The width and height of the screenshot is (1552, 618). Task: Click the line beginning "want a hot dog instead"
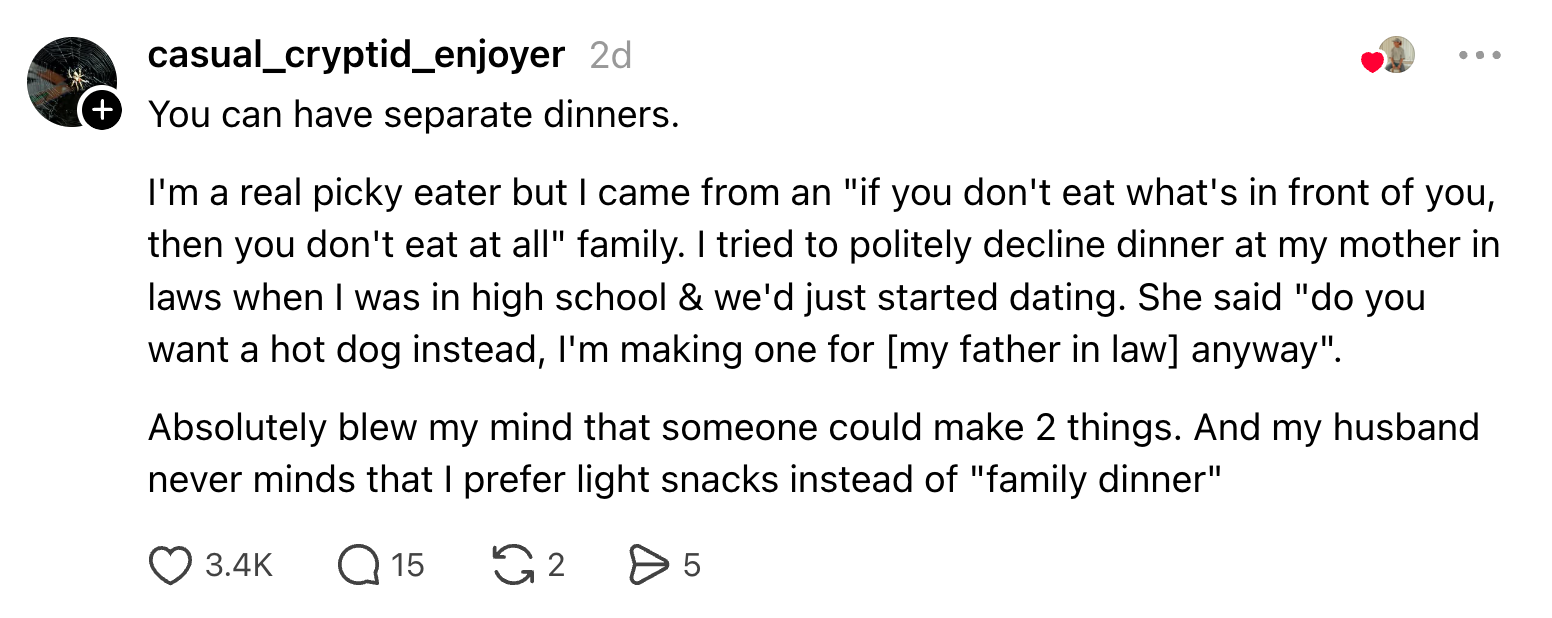tap(744, 350)
